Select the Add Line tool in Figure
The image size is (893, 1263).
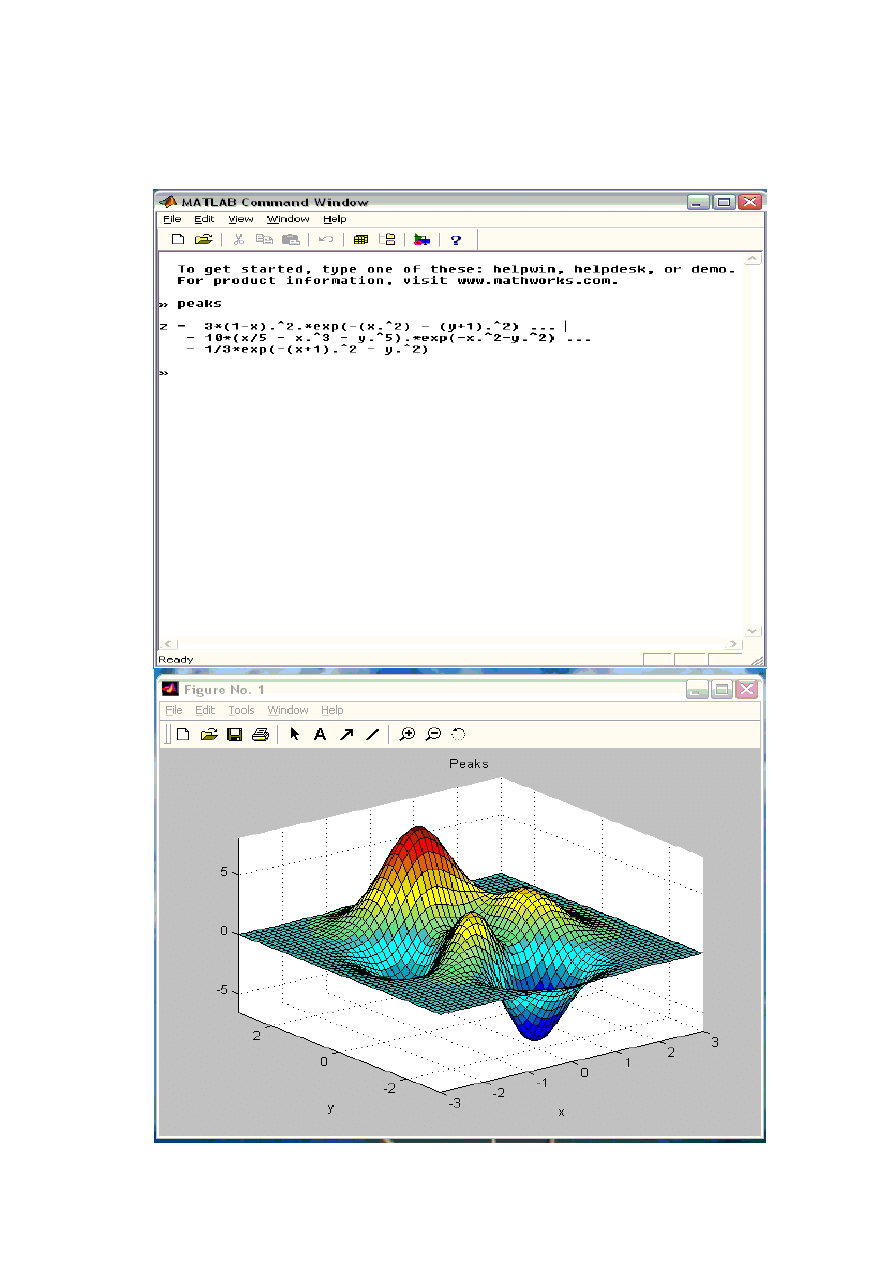point(372,734)
